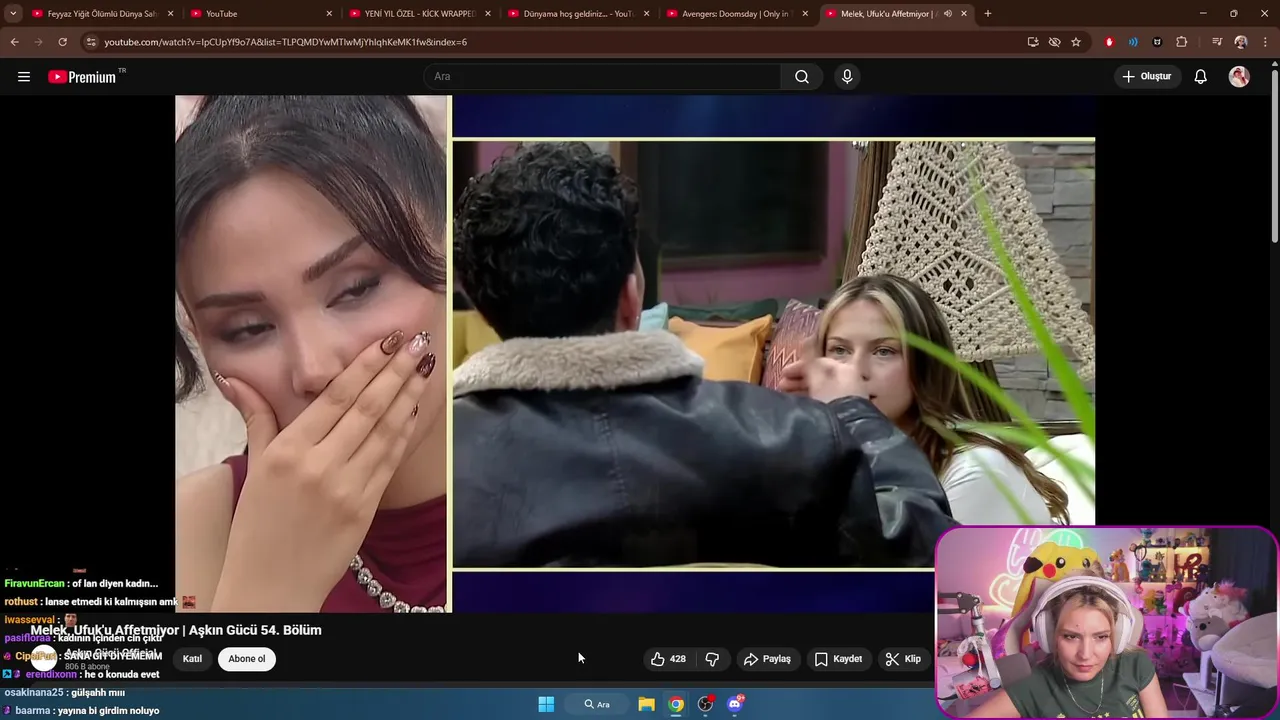The width and height of the screenshot is (1280, 720).
Task: Save video with Kaydet button
Action: click(x=838, y=659)
